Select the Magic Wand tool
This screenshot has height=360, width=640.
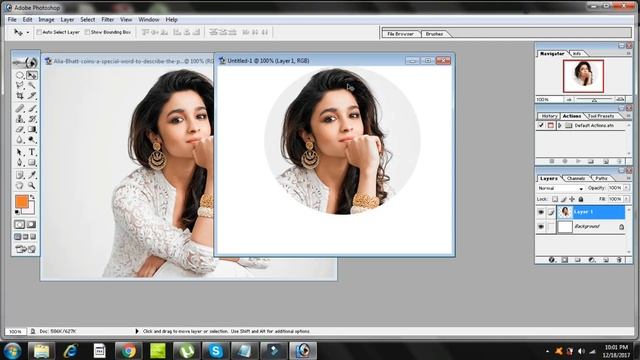(32, 85)
